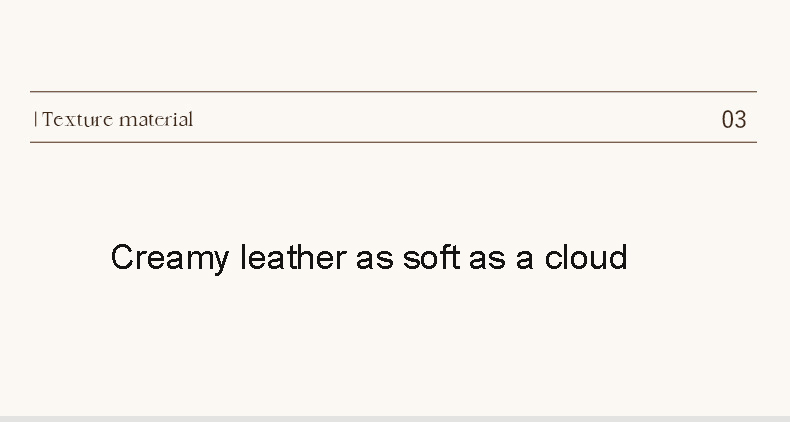The width and height of the screenshot is (790, 422).
Task: Click the digit "3" in the section number
Action: click(x=740, y=120)
